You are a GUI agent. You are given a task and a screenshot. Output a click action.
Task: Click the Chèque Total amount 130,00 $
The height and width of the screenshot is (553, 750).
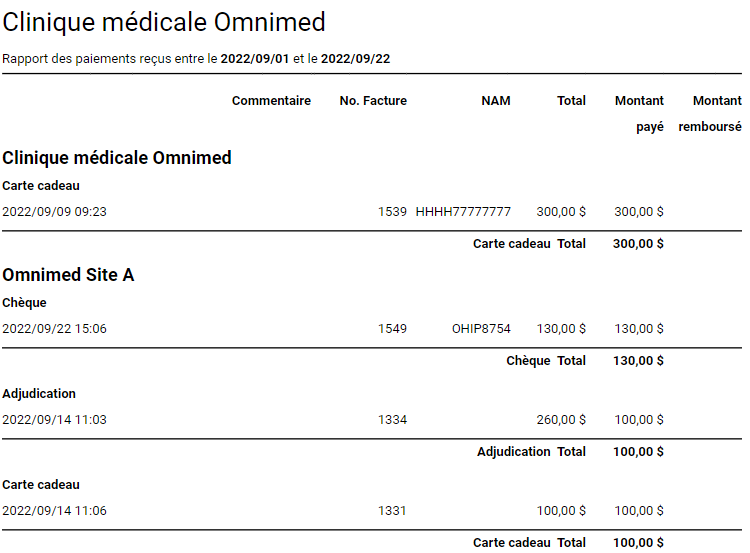[638, 361]
